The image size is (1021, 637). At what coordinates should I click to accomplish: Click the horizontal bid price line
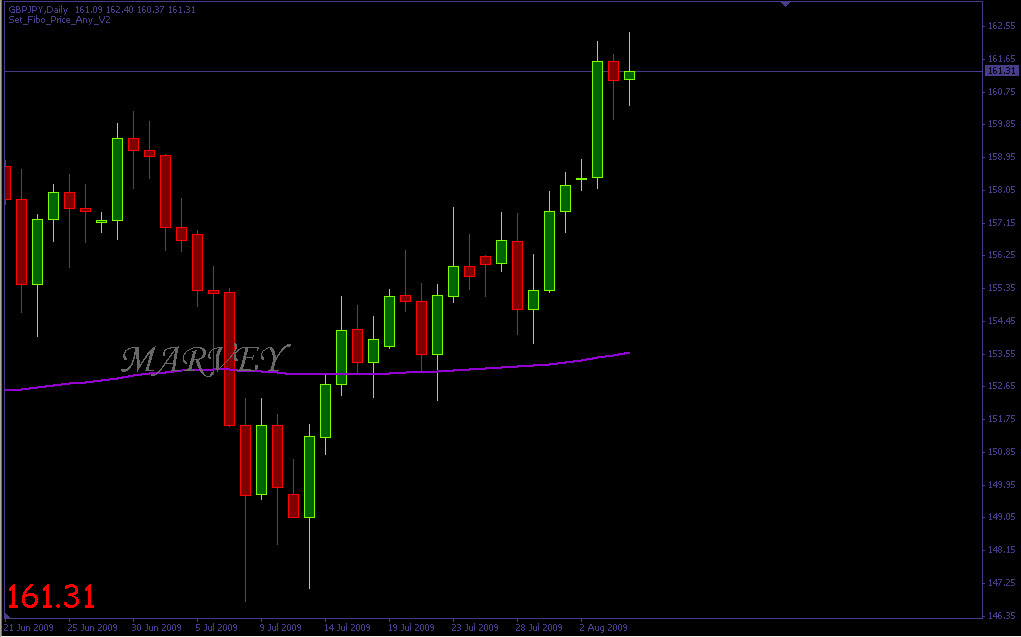[x=494, y=70]
